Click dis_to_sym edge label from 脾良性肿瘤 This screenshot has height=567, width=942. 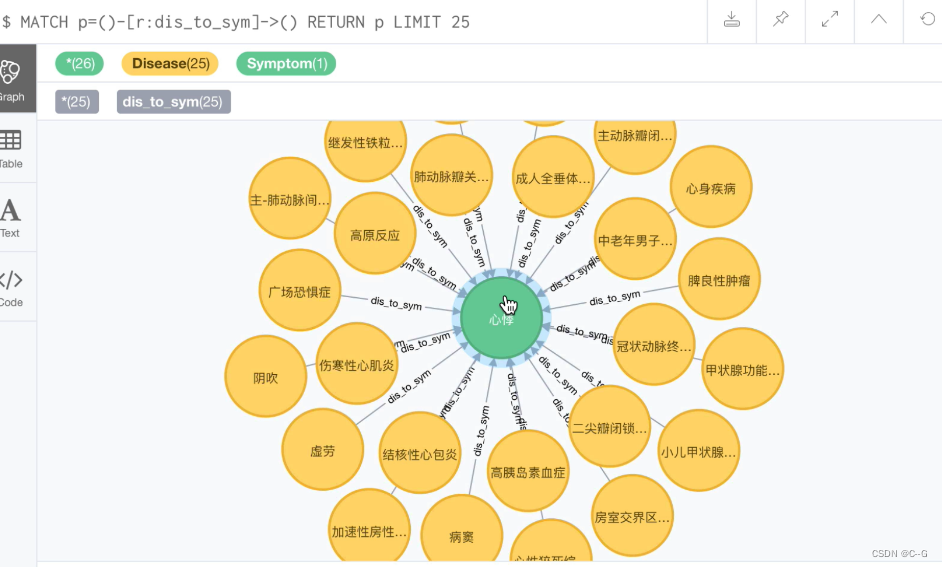click(615, 297)
